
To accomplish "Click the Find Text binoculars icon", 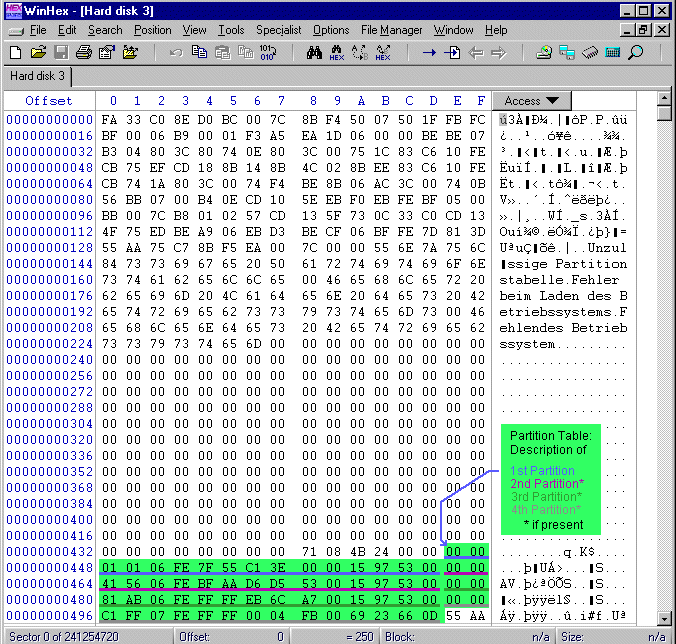I will [314, 52].
